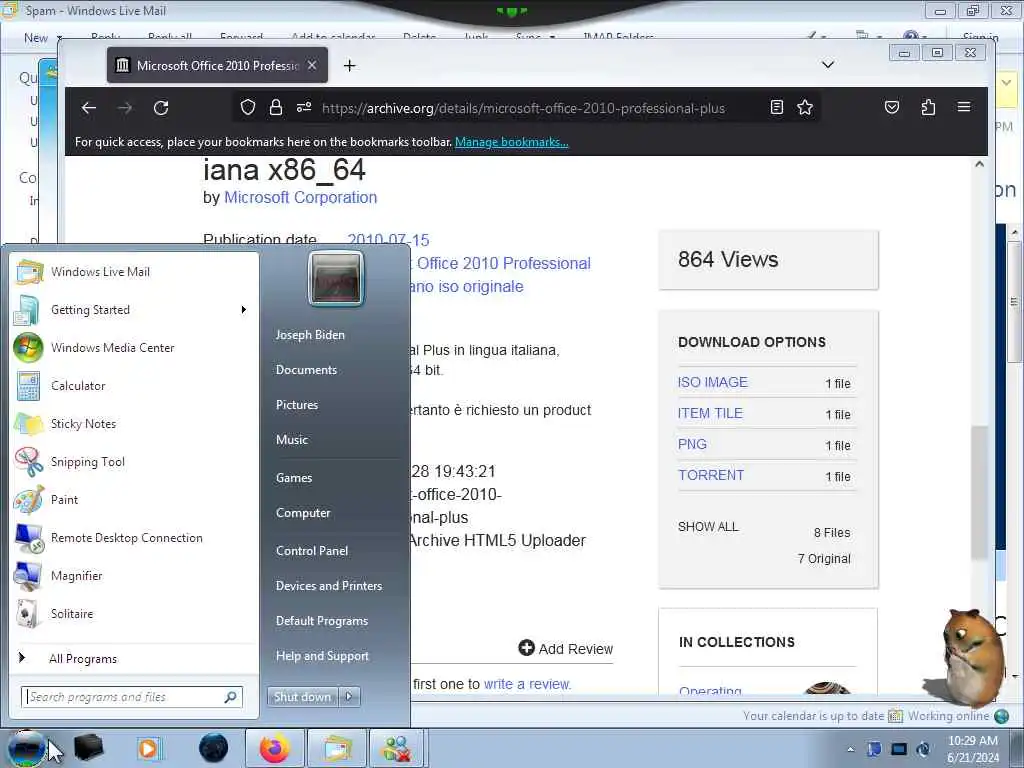The height and width of the screenshot is (768, 1024).
Task: Open Windows Media Player taskbar icon
Action: tap(149, 748)
